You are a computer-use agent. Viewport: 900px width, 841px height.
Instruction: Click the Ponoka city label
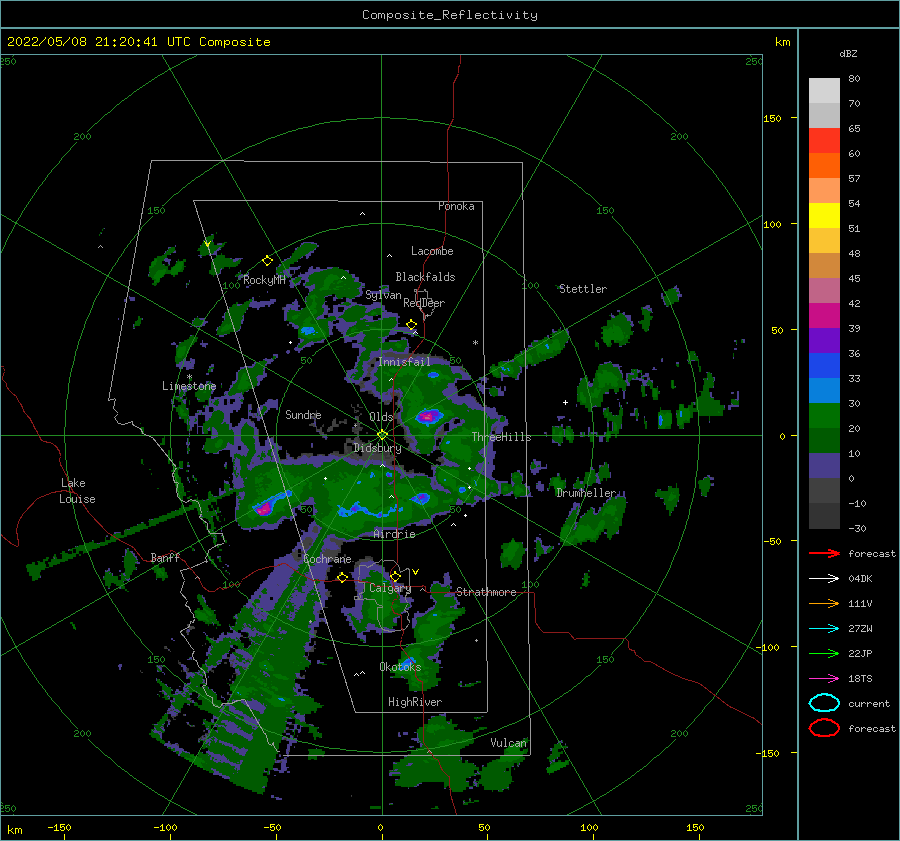456,206
